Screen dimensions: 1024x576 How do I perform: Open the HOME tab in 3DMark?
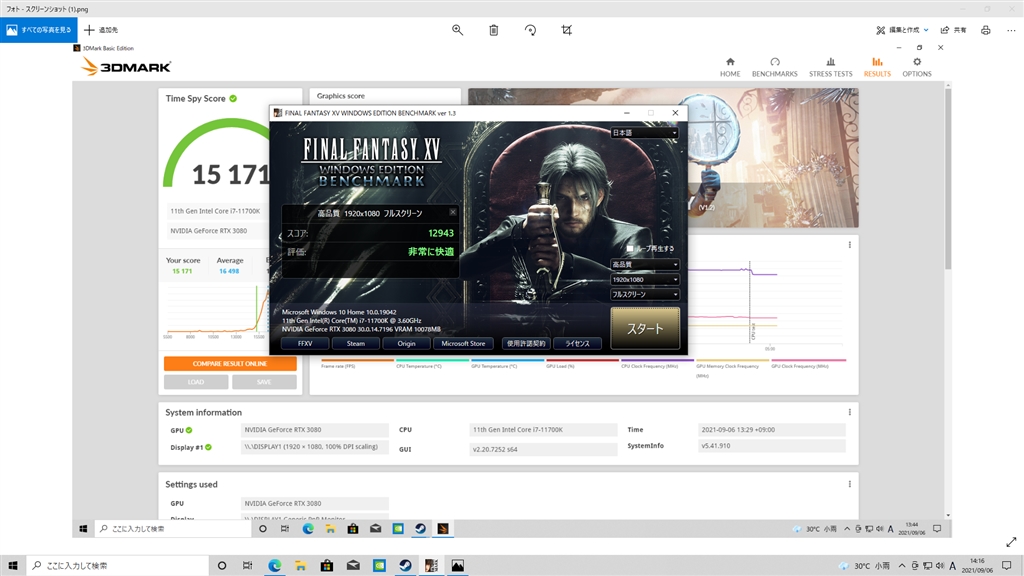730,67
